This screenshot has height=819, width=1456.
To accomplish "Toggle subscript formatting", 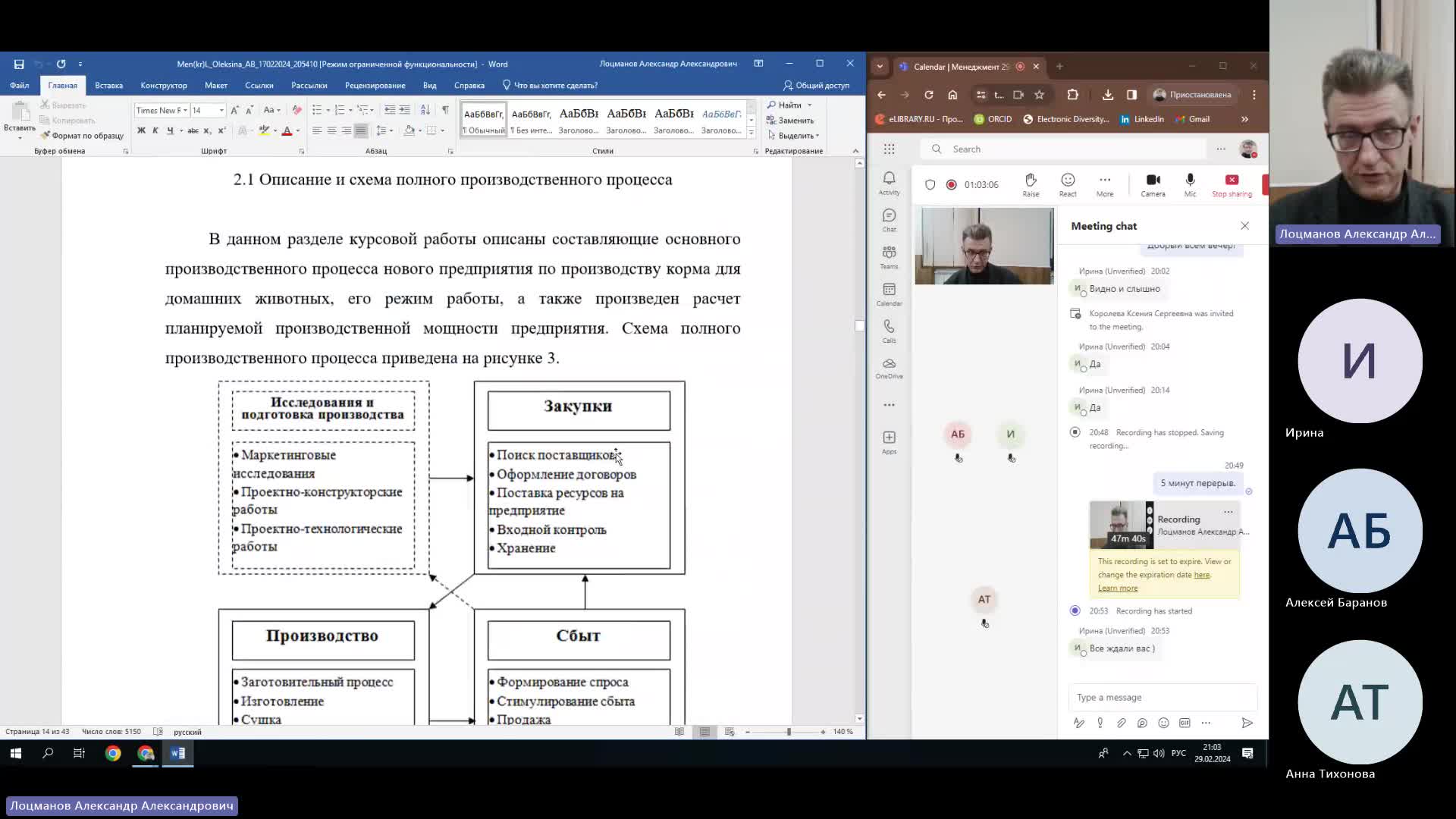I will (207, 130).
